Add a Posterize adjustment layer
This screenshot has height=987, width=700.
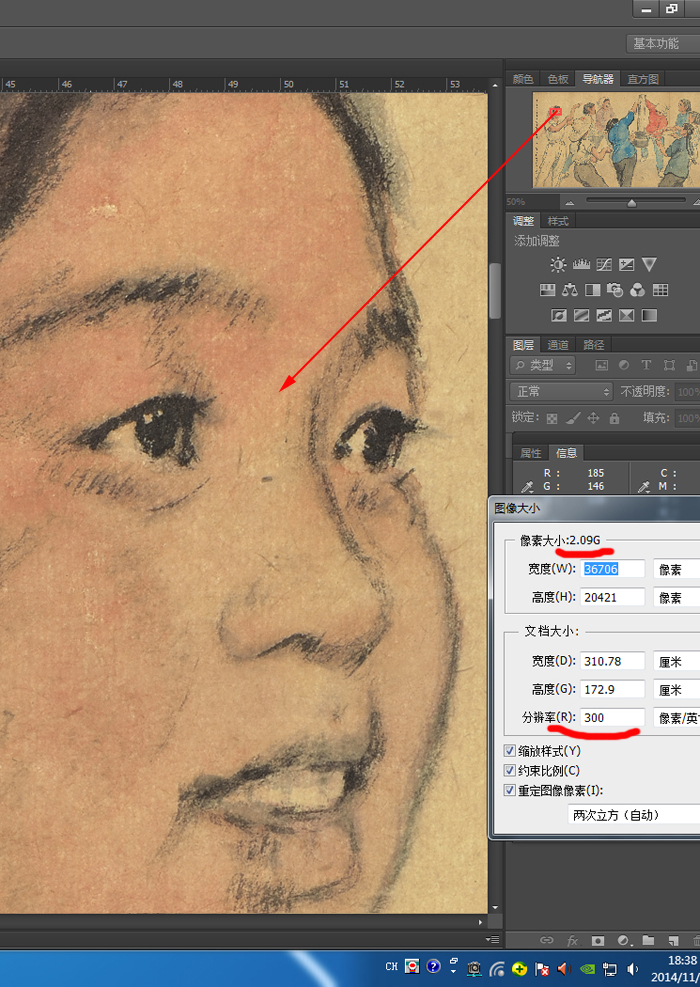[581, 315]
